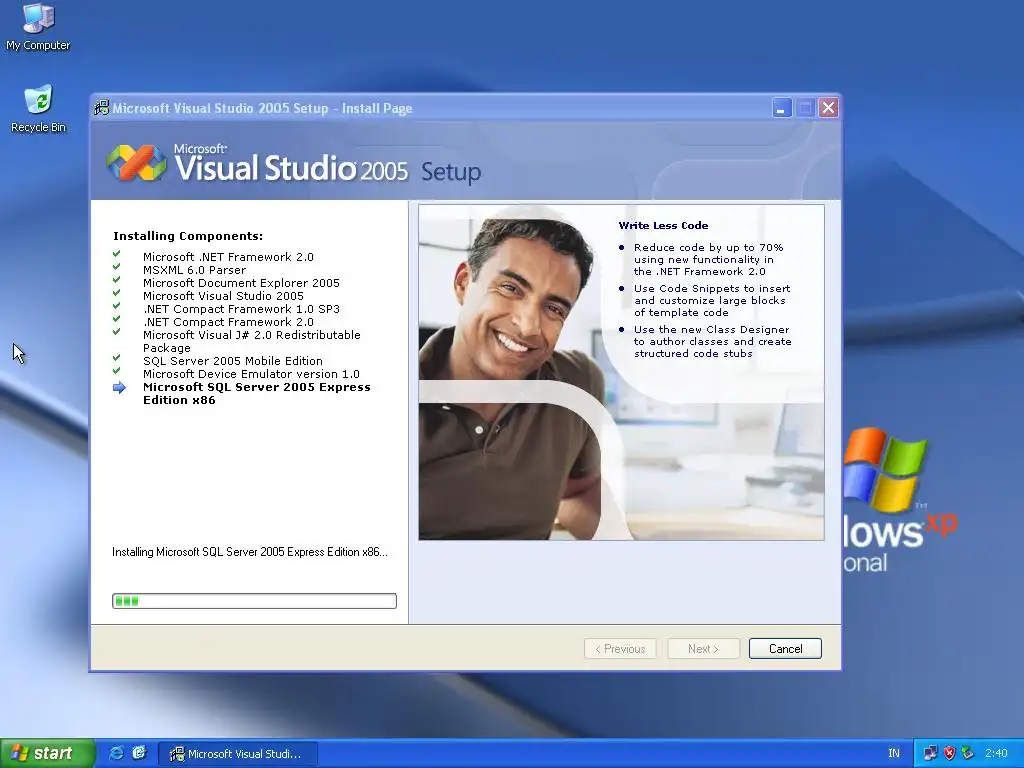Click 'Microsoft Document Explorer 2005' list entry
The image size is (1024, 768).
(x=241, y=283)
